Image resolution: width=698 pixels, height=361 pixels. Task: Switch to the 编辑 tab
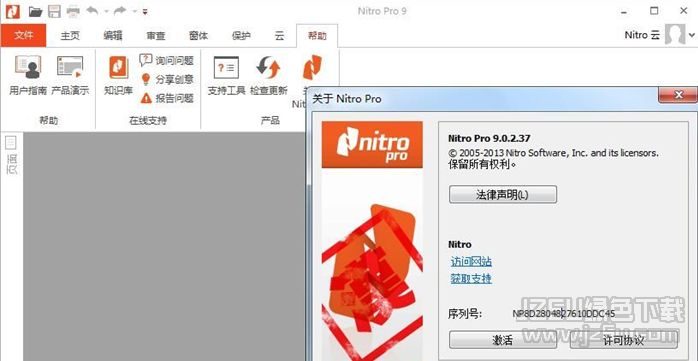coord(113,36)
